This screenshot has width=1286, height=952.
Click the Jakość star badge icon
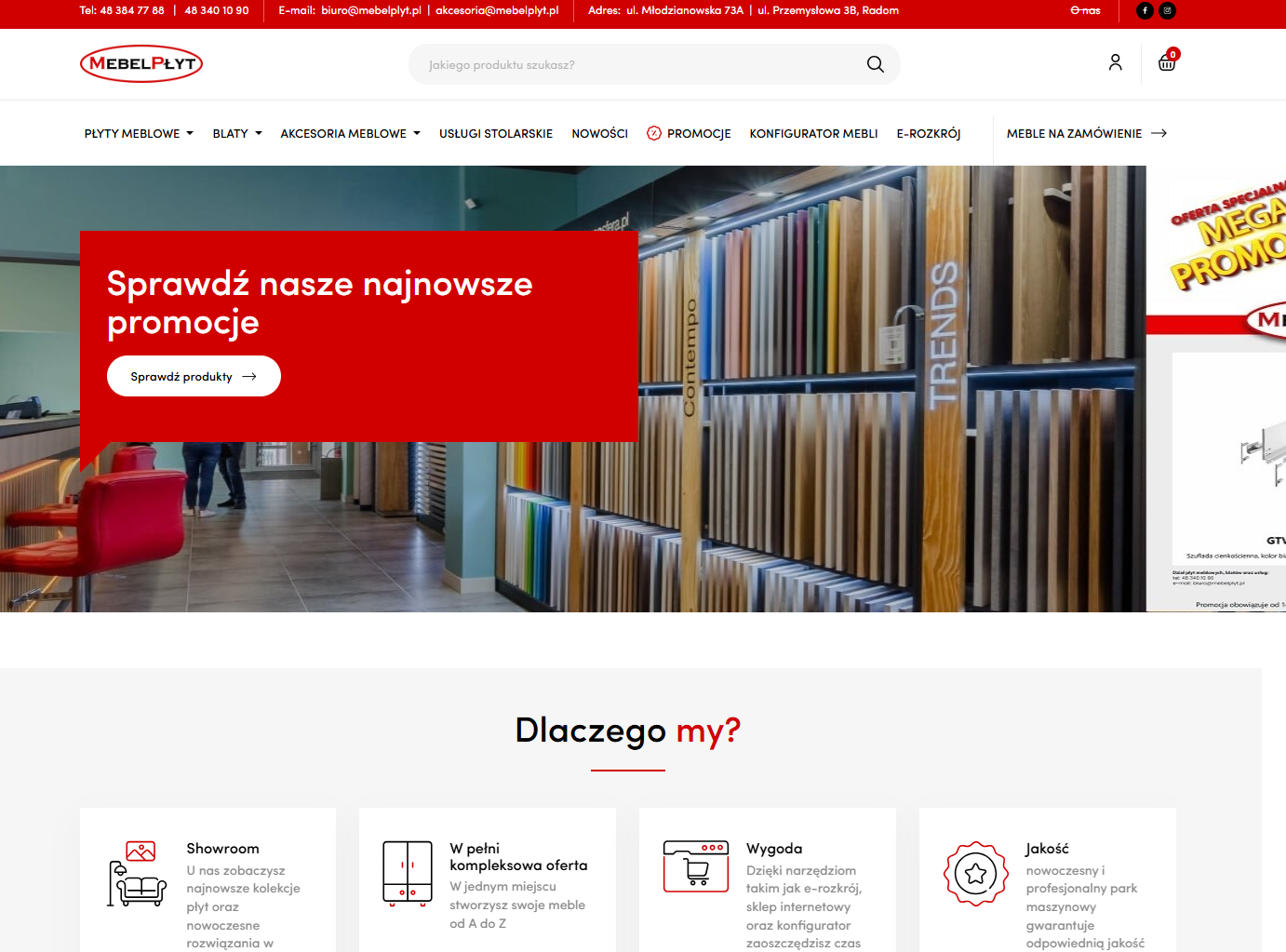pyautogui.click(x=975, y=874)
